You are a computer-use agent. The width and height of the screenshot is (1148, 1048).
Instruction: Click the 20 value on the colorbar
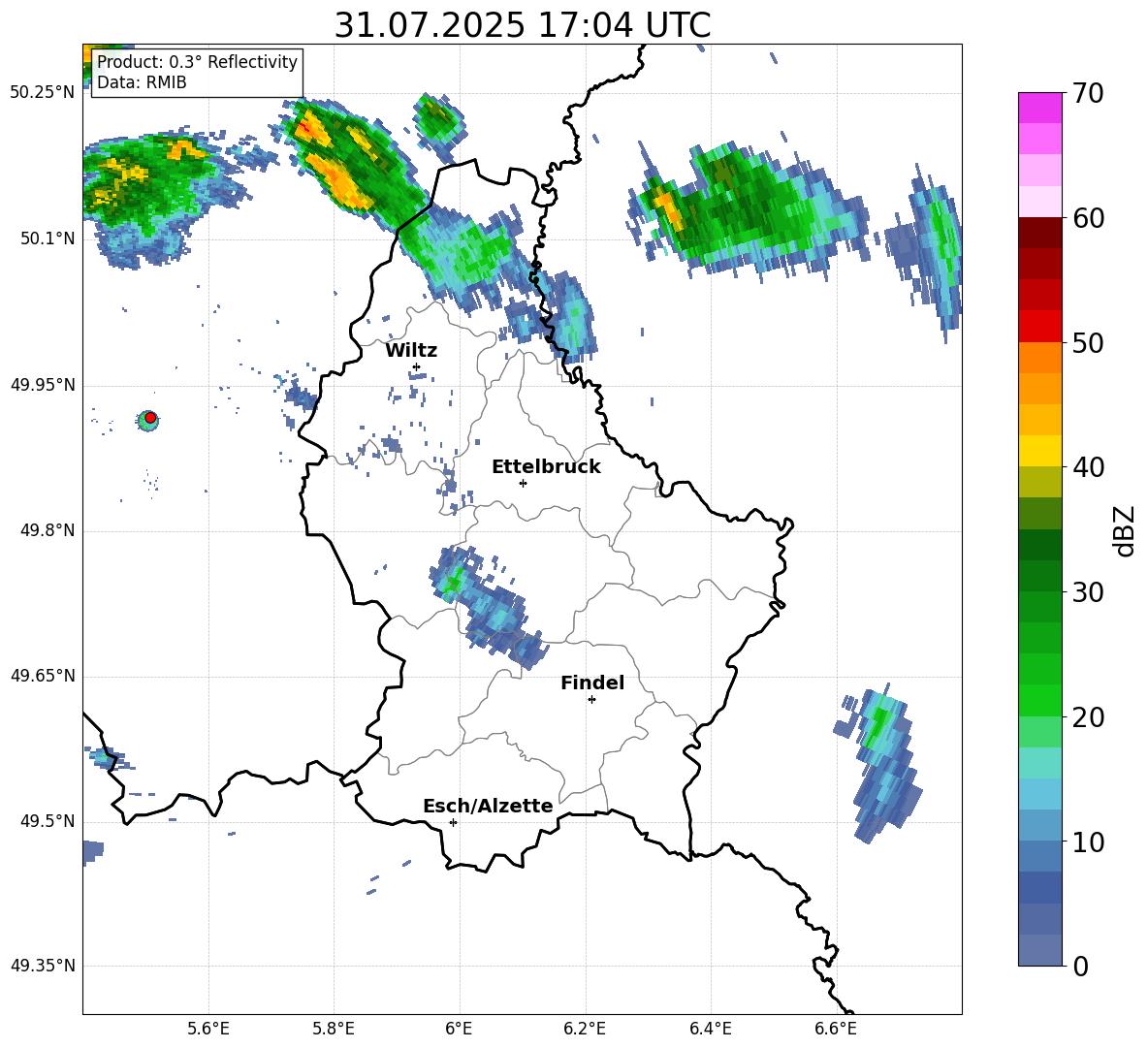pos(1088,717)
